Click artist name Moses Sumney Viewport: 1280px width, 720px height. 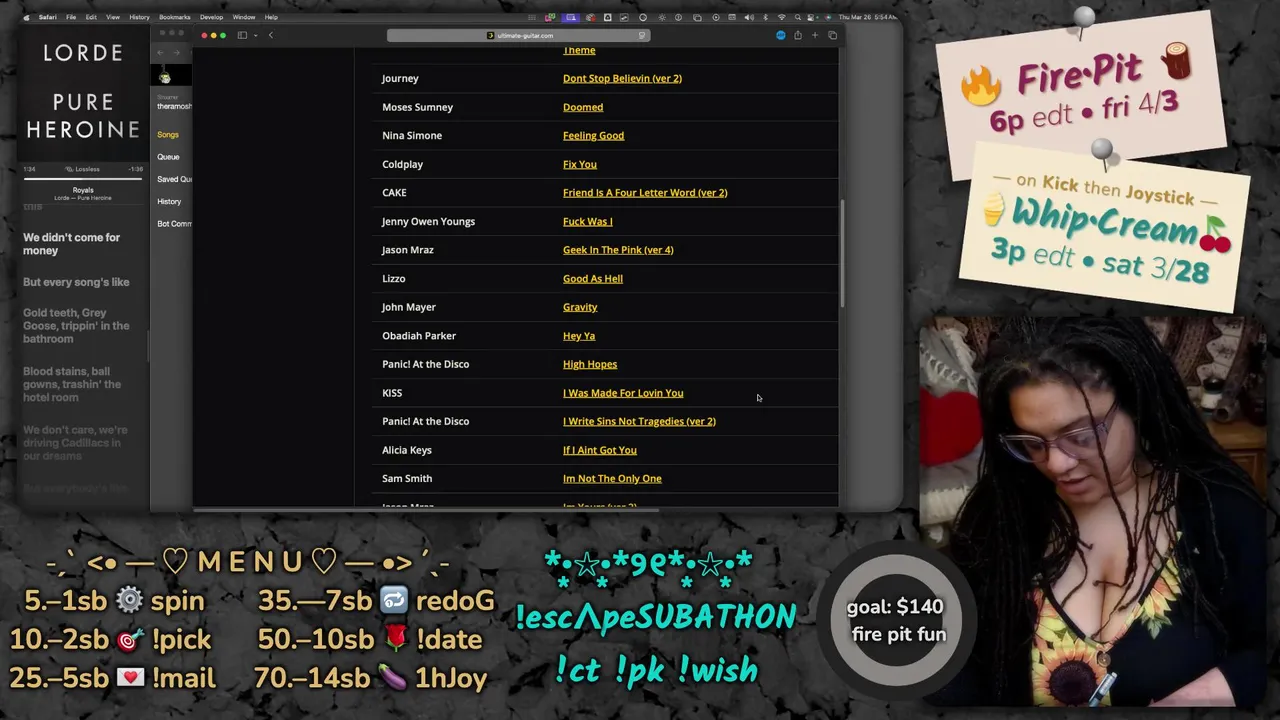coord(417,107)
